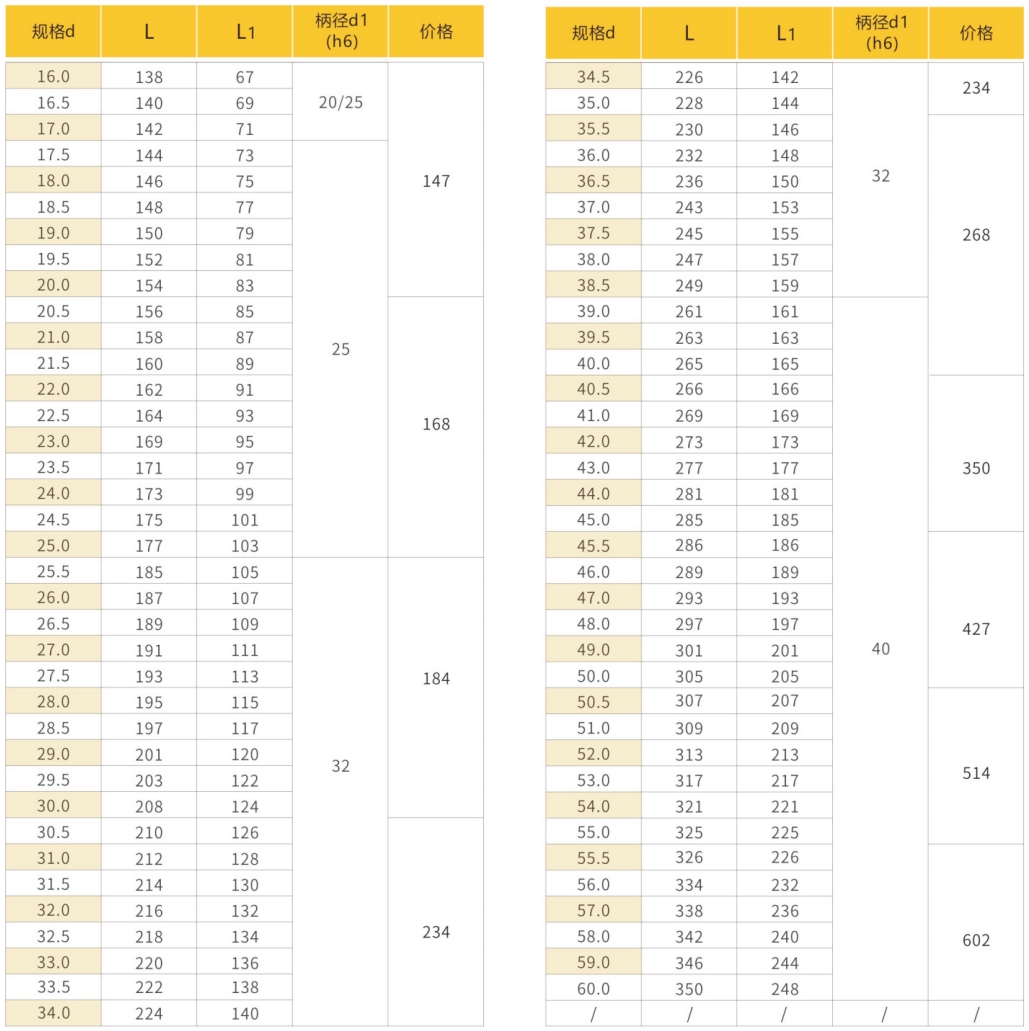This screenshot has width=1029, height=1031.
Task: Click the price cell showing 147
Action: pyautogui.click(x=436, y=181)
